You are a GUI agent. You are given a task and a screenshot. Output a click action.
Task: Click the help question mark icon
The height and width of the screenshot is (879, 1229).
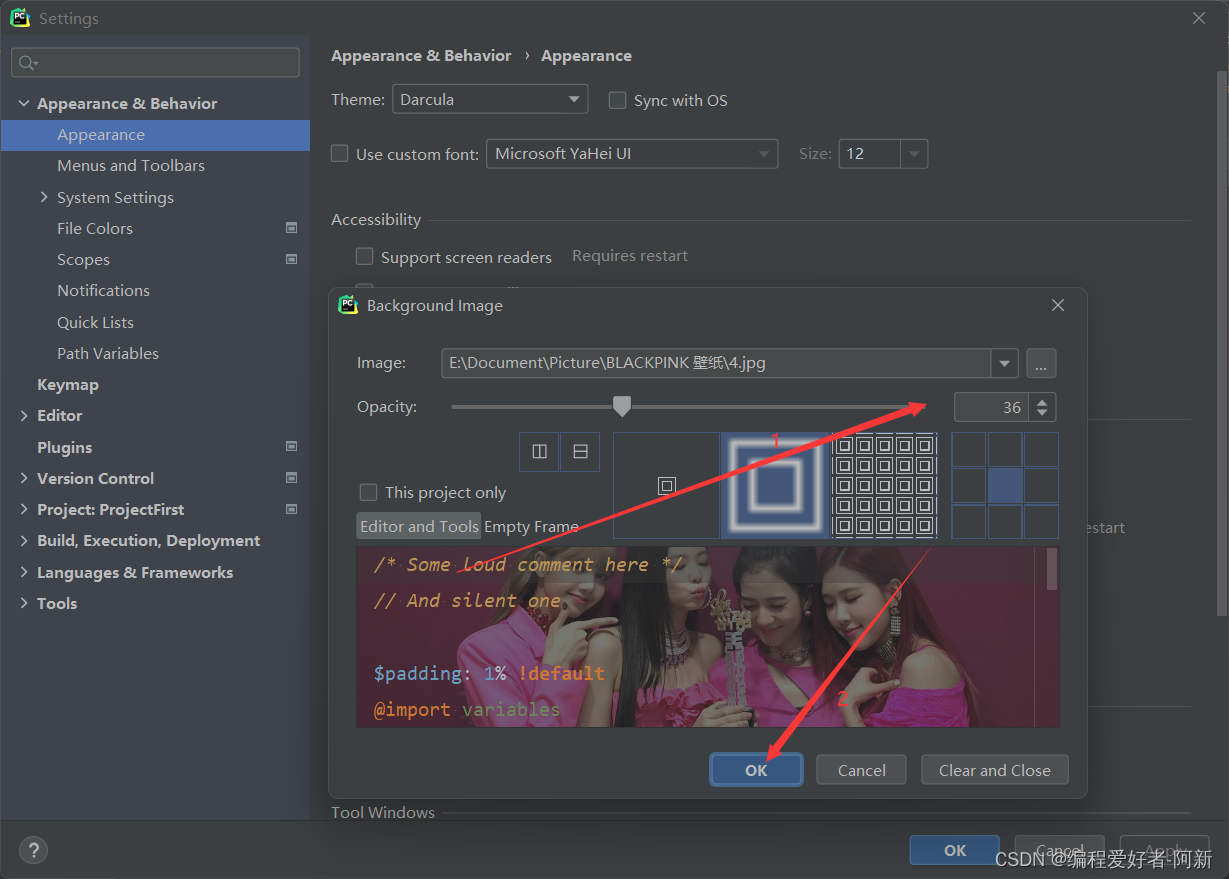[33, 850]
